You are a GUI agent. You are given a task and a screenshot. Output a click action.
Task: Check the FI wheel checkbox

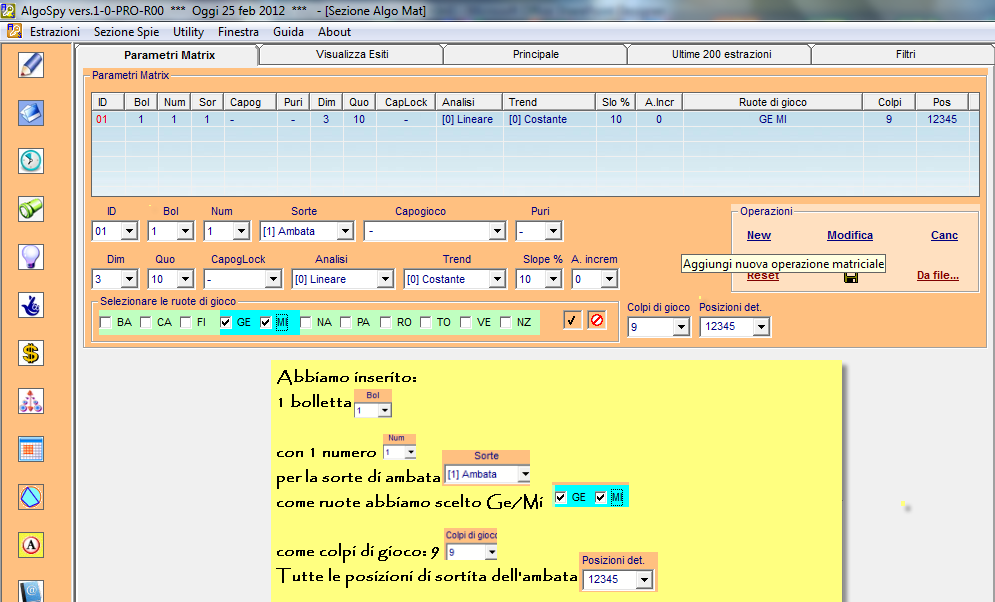[186, 322]
